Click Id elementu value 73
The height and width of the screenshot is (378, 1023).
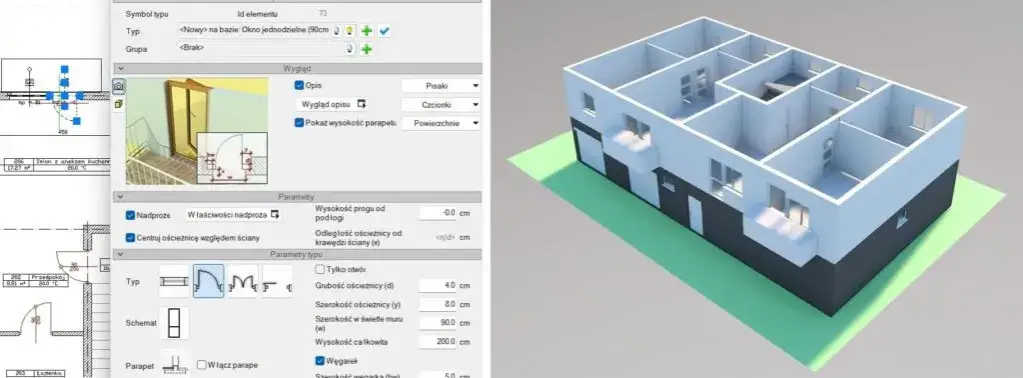[323, 13]
